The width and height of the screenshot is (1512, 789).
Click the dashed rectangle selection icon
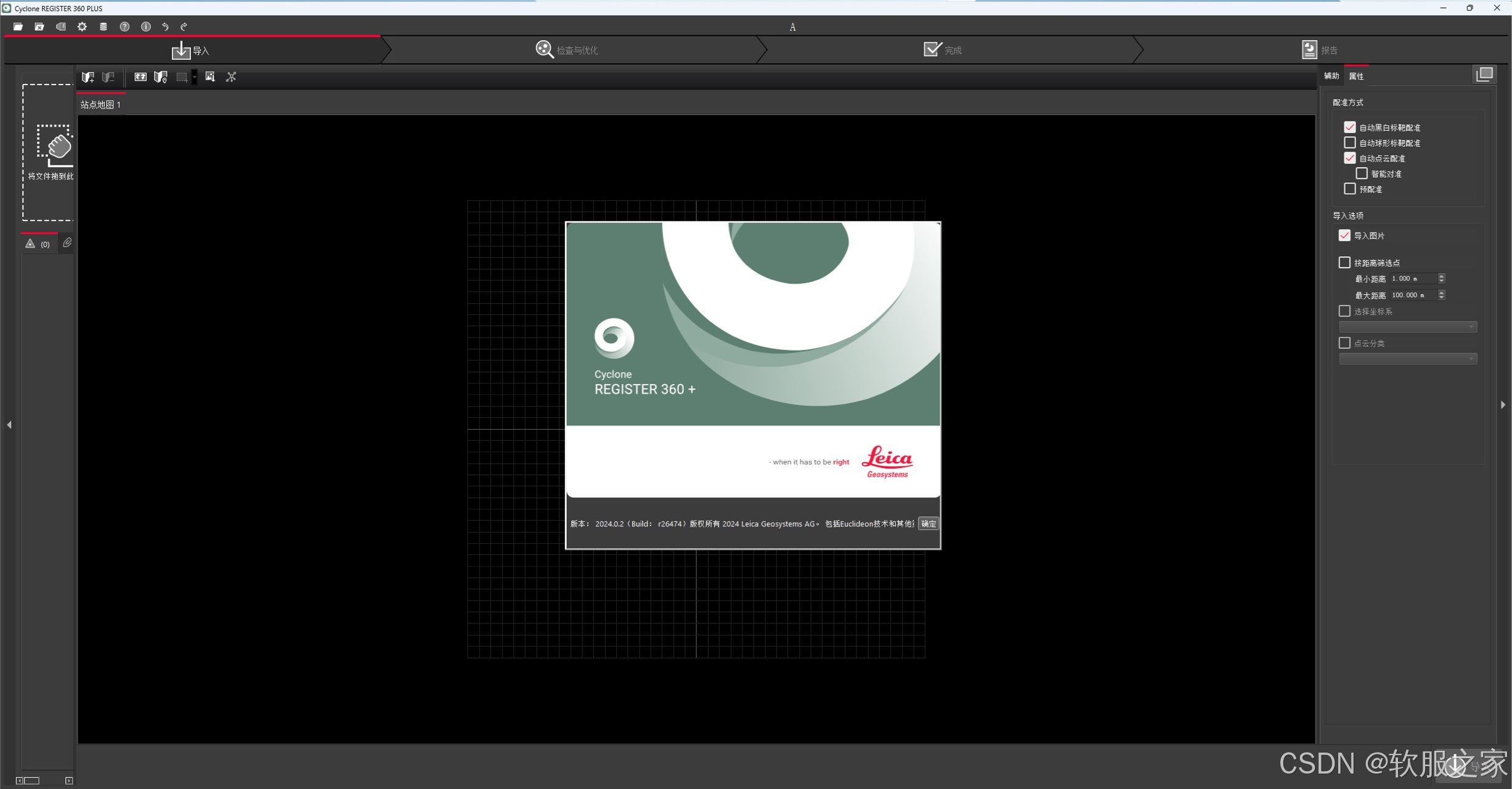tap(182, 77)
